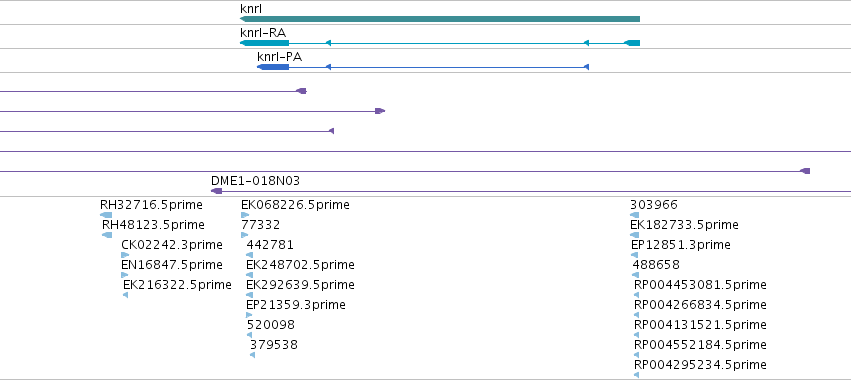Image resolution: width=851 pixels, height=380 pixels.
Task: Open the EP12851.3prime feature label
Action: click(681, 245)
